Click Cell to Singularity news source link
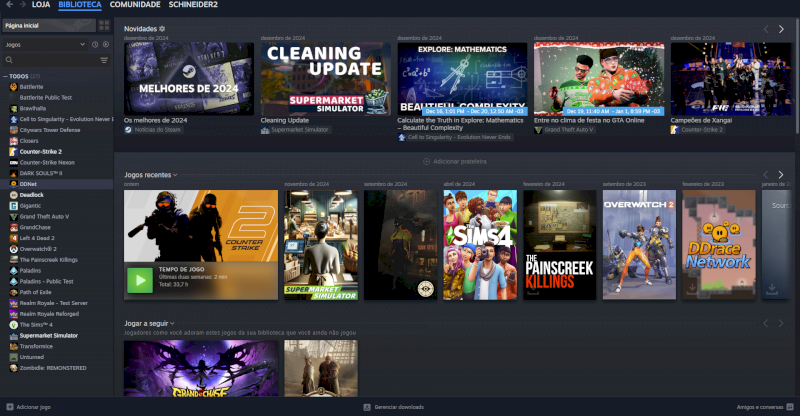The image size is (800, 416). (455, 137)
